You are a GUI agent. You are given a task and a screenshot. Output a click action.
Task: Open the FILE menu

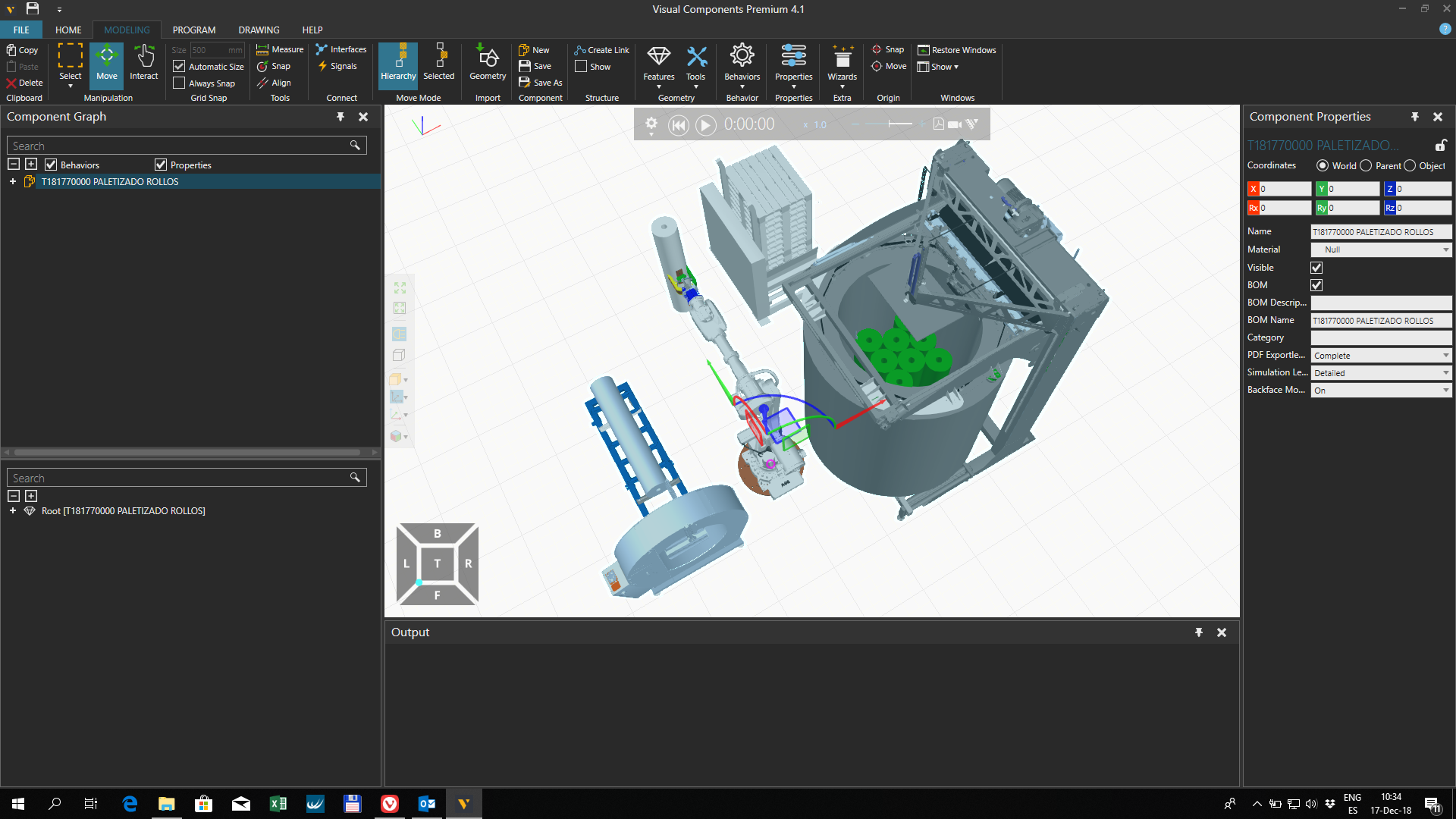point(21,30)
